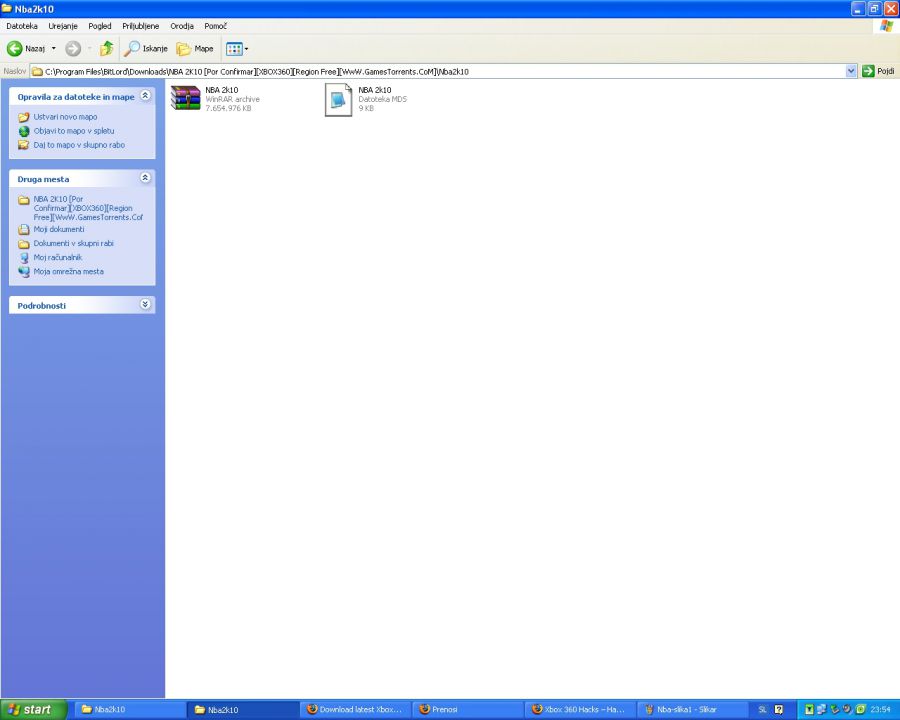Click the globe icon for Objavi to mapo

pyautogui.click(x=24, y=131)
